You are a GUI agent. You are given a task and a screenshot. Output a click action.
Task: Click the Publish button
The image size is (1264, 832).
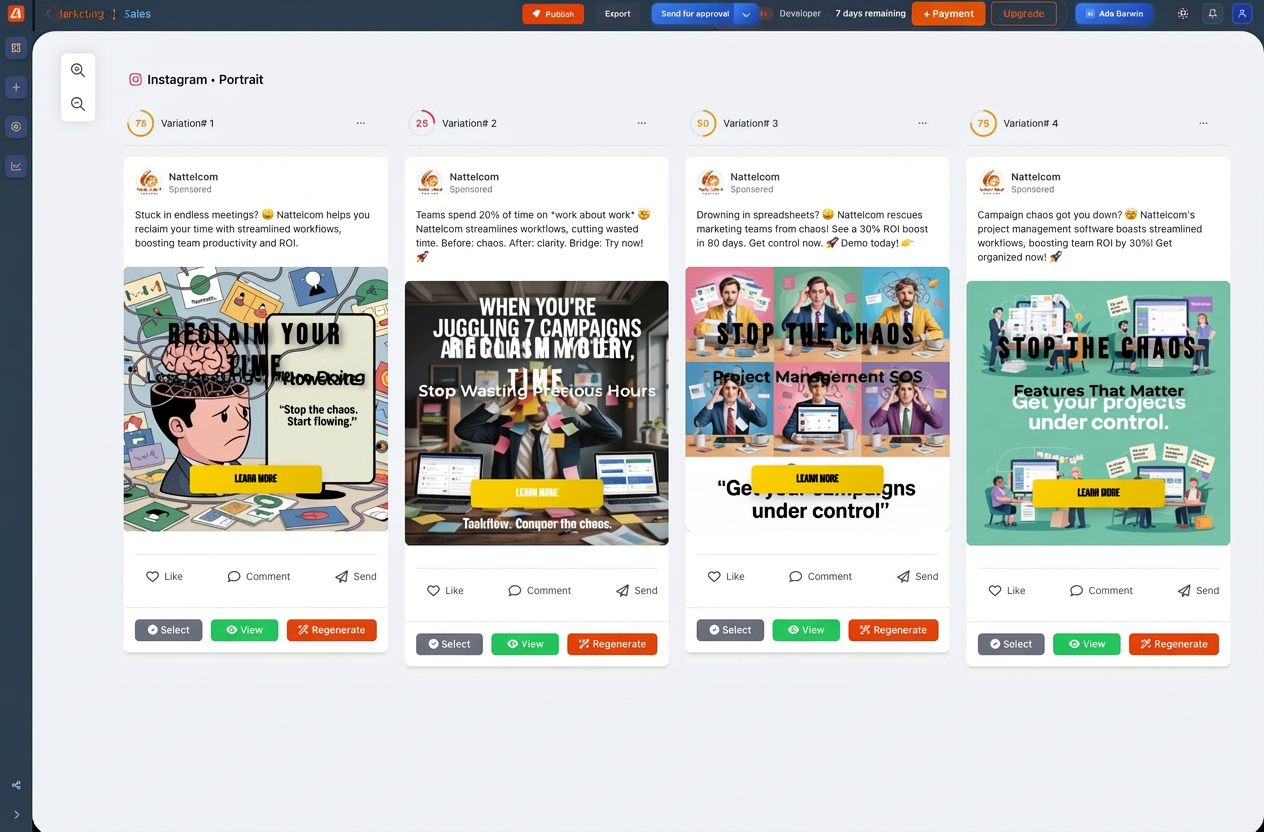click(553, 14)
